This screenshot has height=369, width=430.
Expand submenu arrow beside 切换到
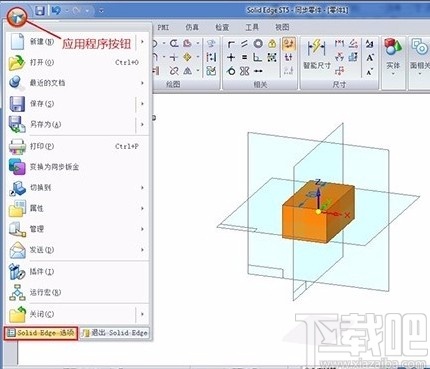tap(142, 187)
